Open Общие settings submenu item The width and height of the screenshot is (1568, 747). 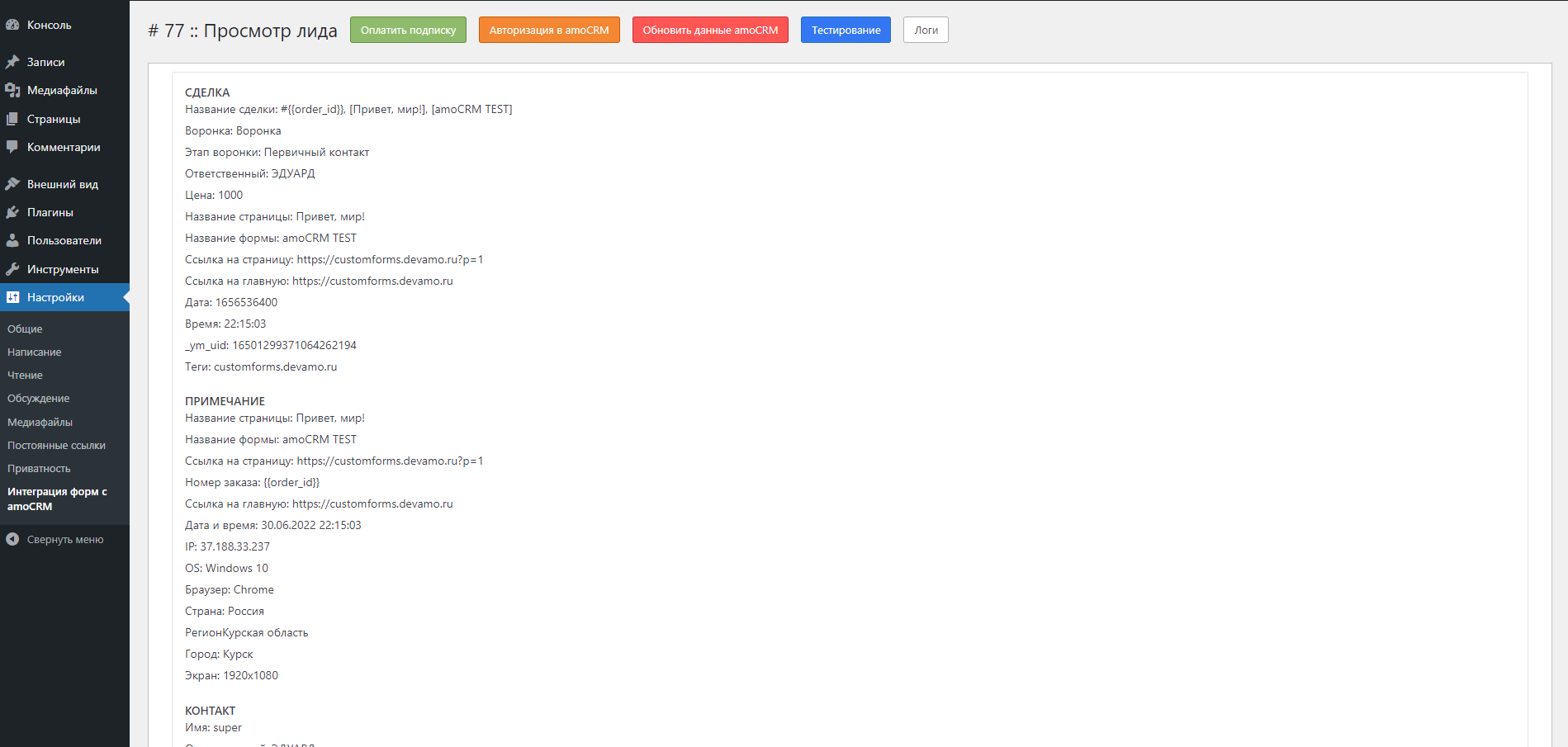[x=25, y=329]
